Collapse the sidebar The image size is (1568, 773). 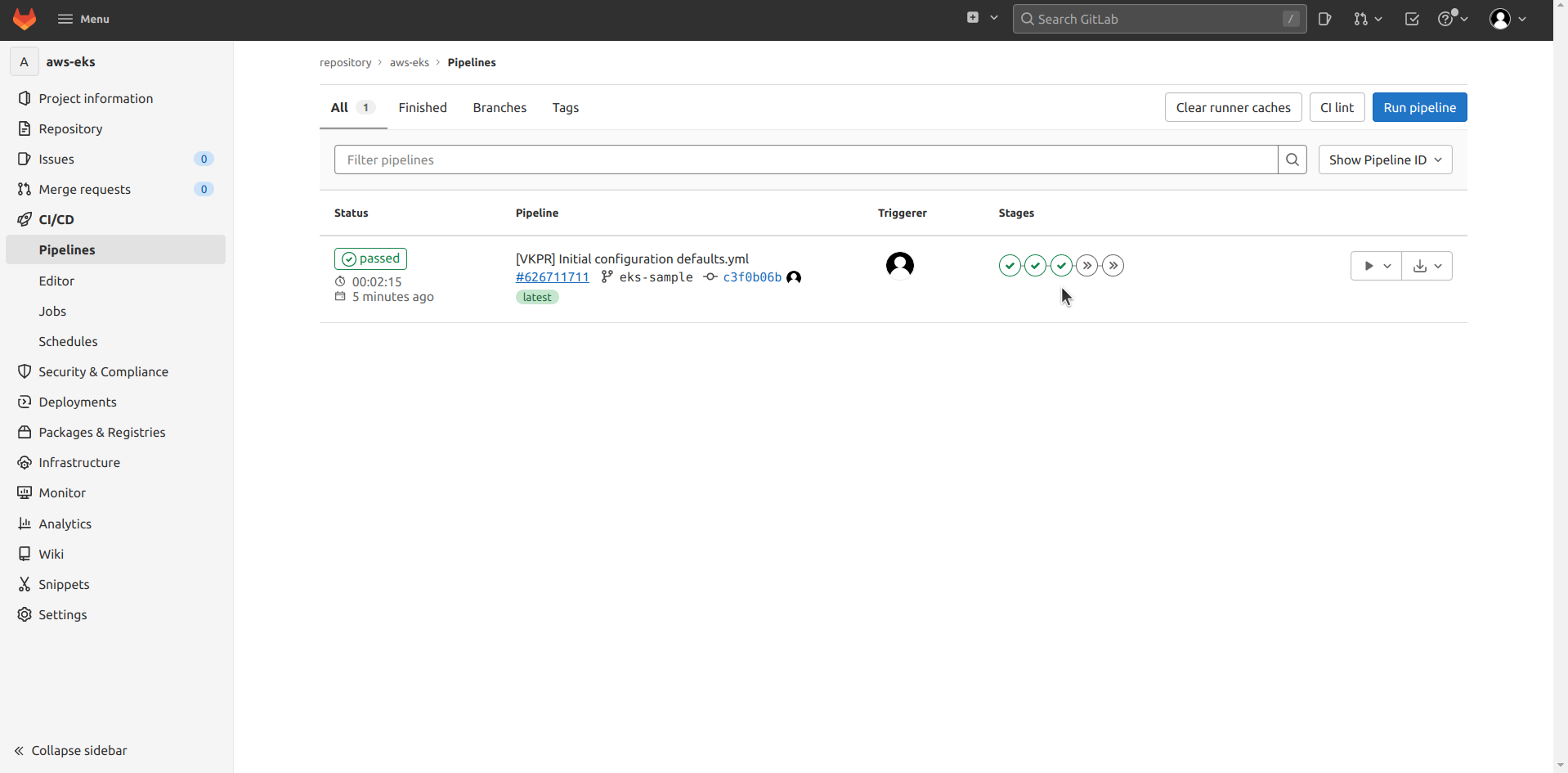[x=71, y=750]
